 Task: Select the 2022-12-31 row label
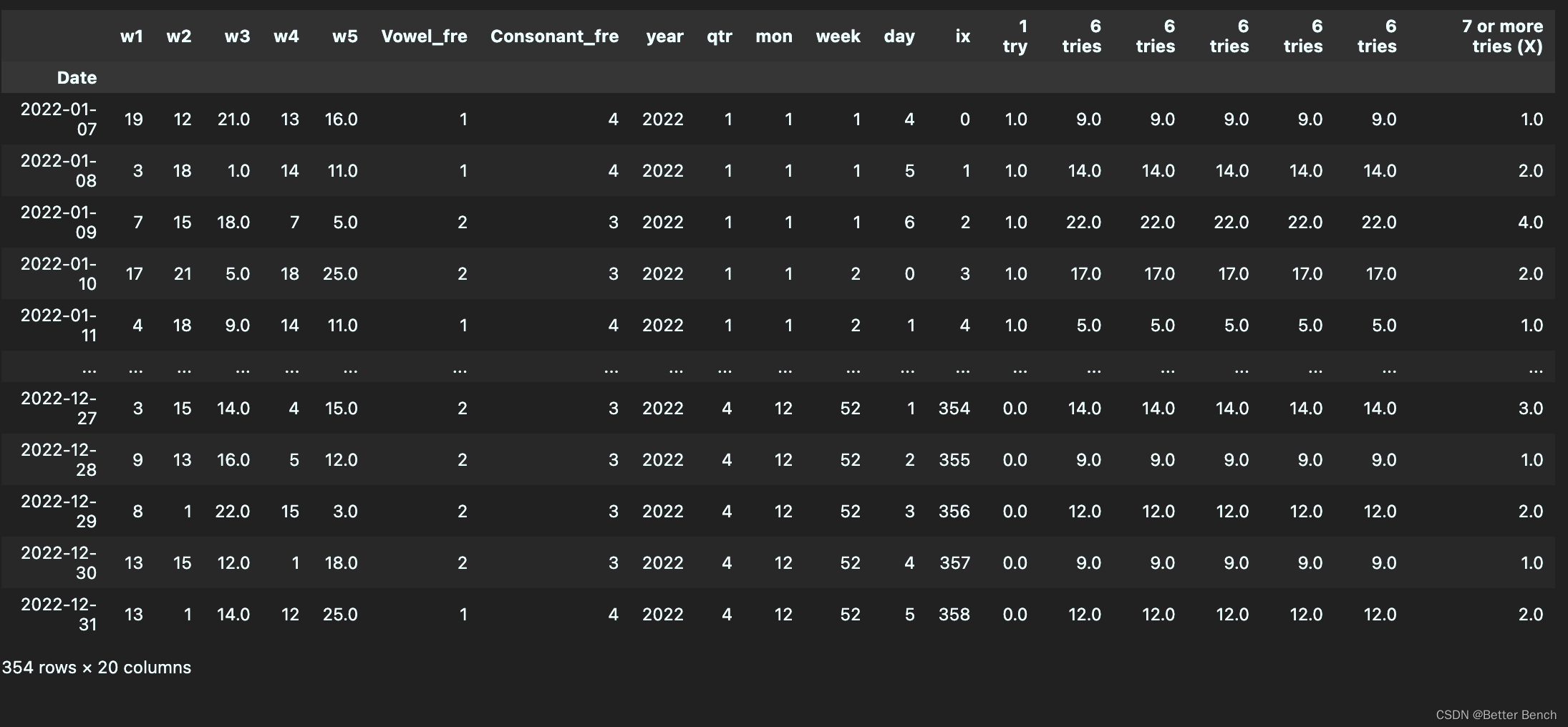59,614
